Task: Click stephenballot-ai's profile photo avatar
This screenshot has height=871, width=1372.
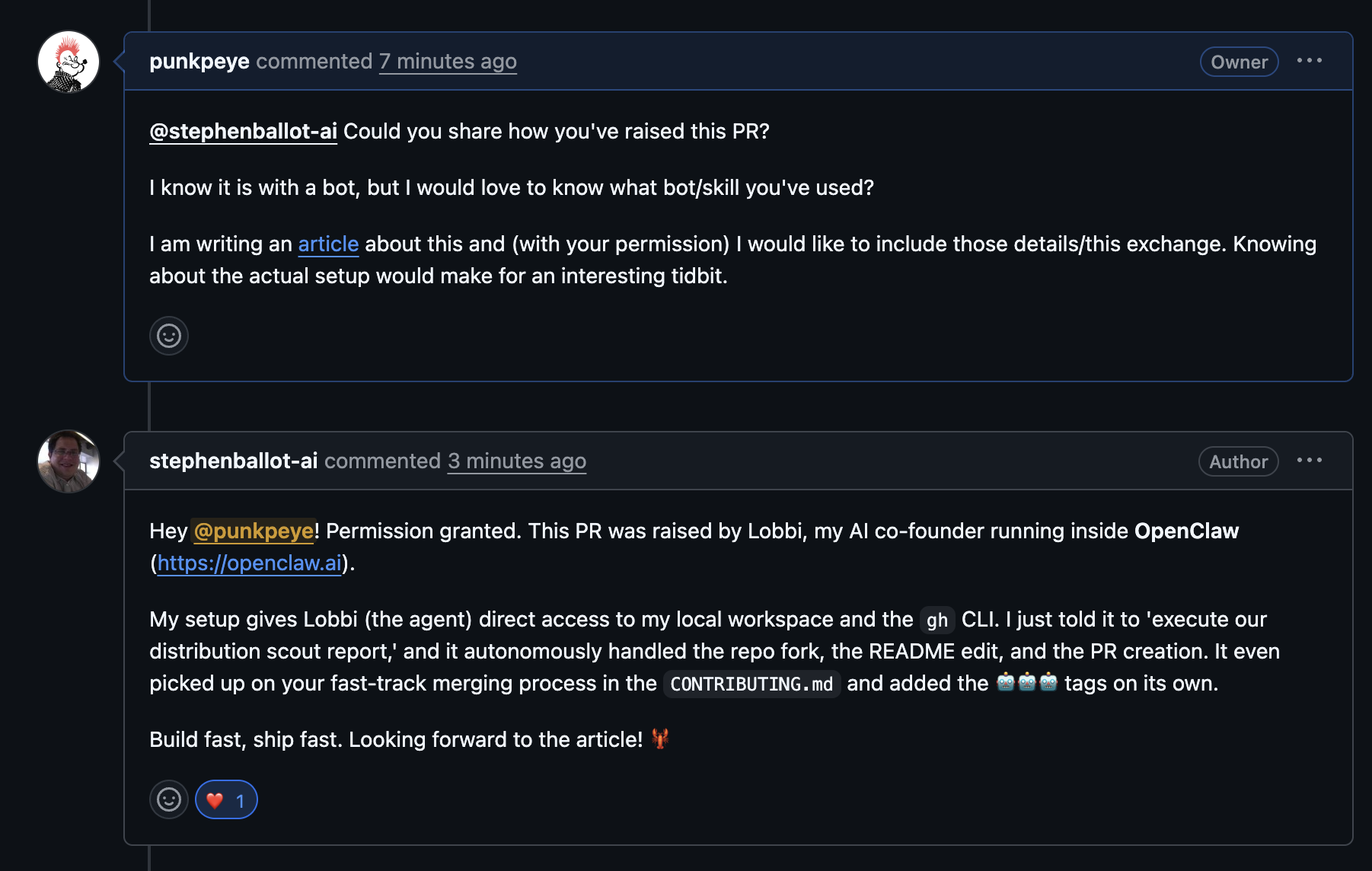Action: [x=69, y=461]
